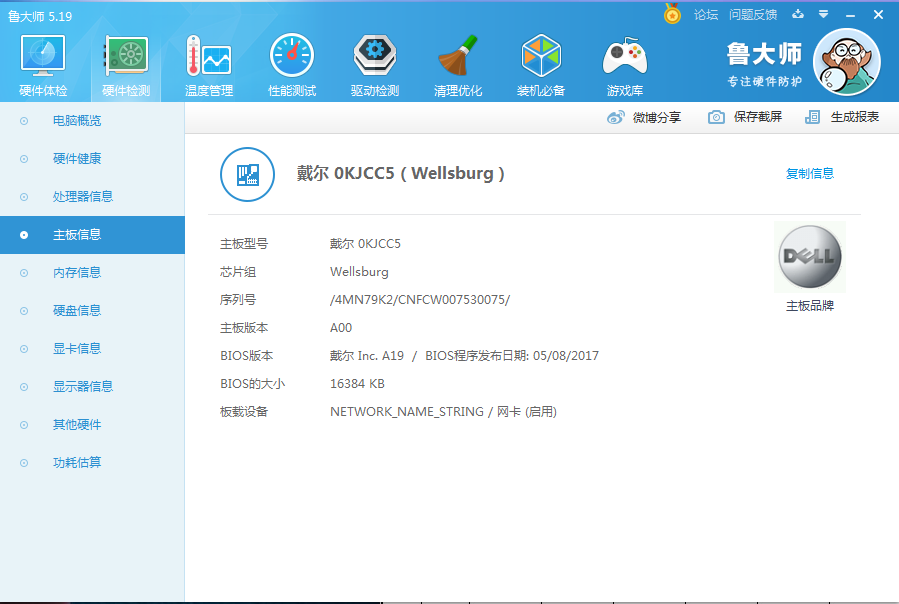Click the BIOS version 戴尔 Inc. A19 text
This screenshot has height=604, width=899.
pyautogui.click(x=367, y=356)
